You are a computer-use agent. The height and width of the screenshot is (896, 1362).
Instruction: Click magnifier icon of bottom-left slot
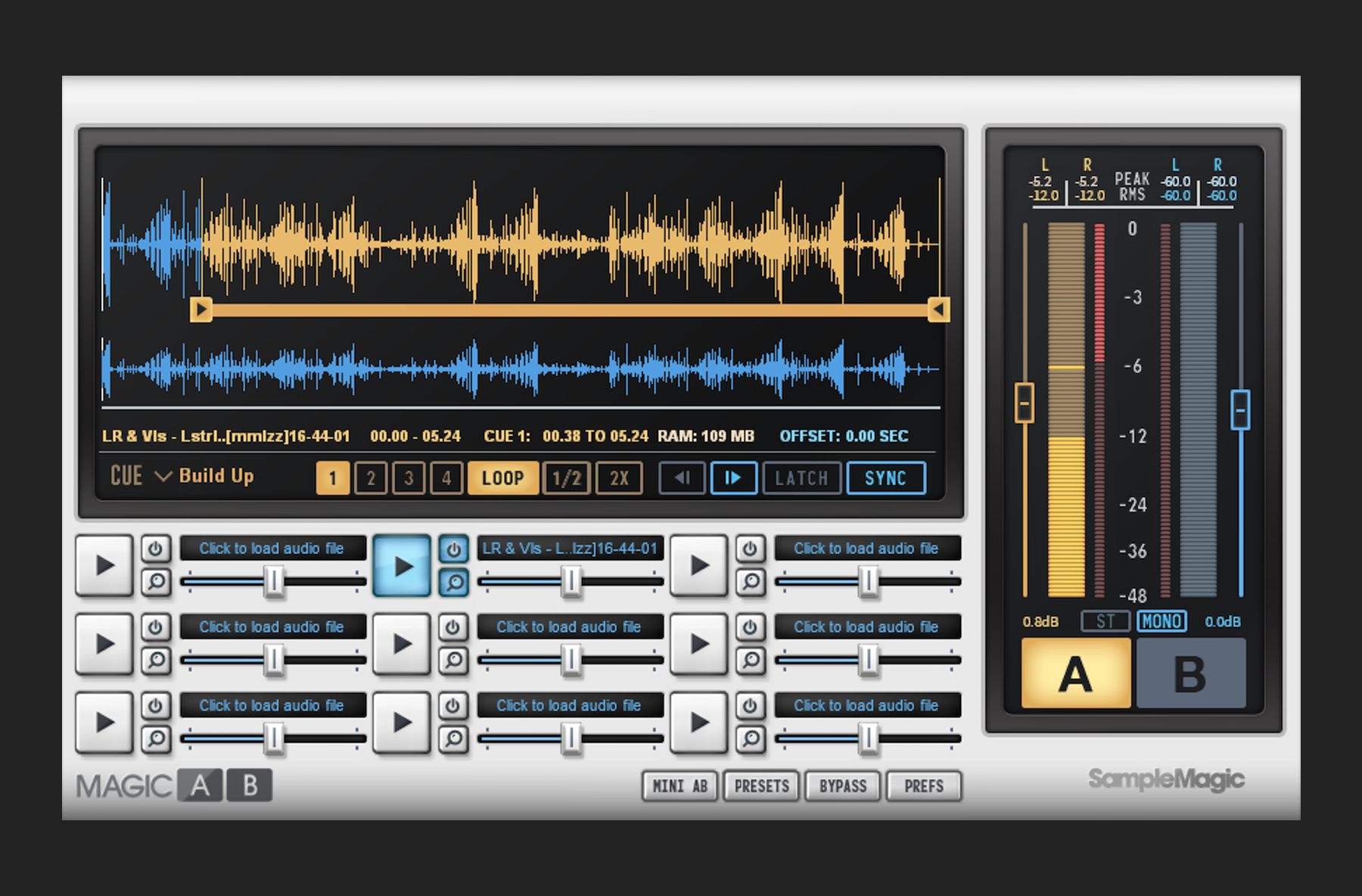[x=155, y=739]
